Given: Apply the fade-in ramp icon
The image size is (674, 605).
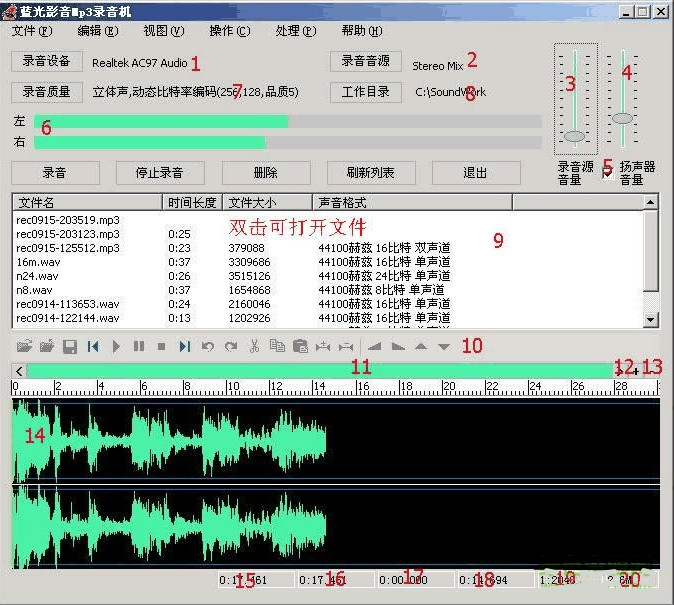Looking at the screenshot, I should (375, 346).
